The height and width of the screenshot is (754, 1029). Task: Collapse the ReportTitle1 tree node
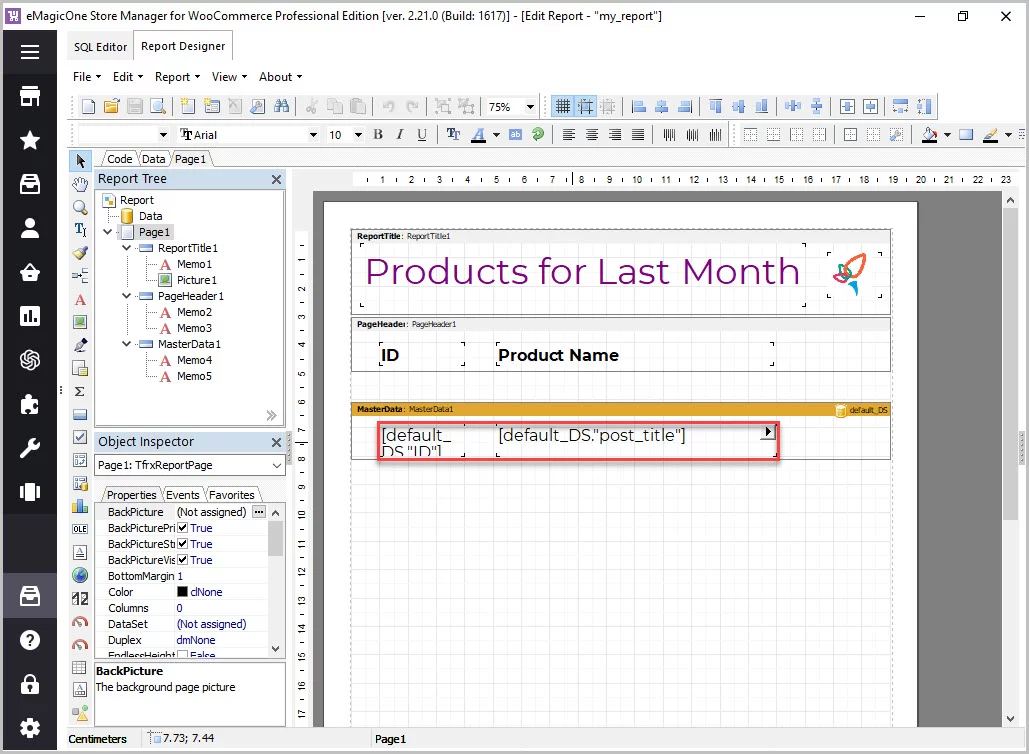point(127,248)
